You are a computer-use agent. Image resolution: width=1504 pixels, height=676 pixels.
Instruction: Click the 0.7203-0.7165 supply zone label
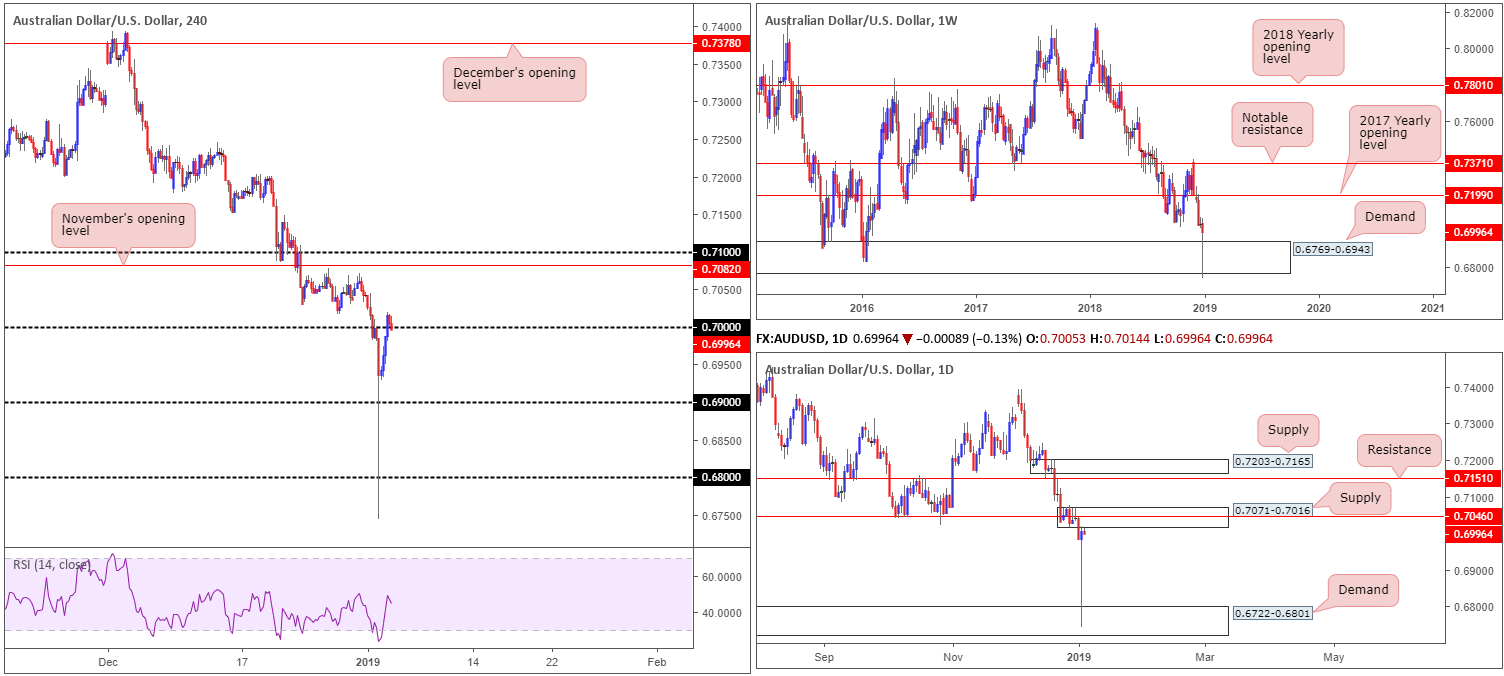coord(1272,461)
